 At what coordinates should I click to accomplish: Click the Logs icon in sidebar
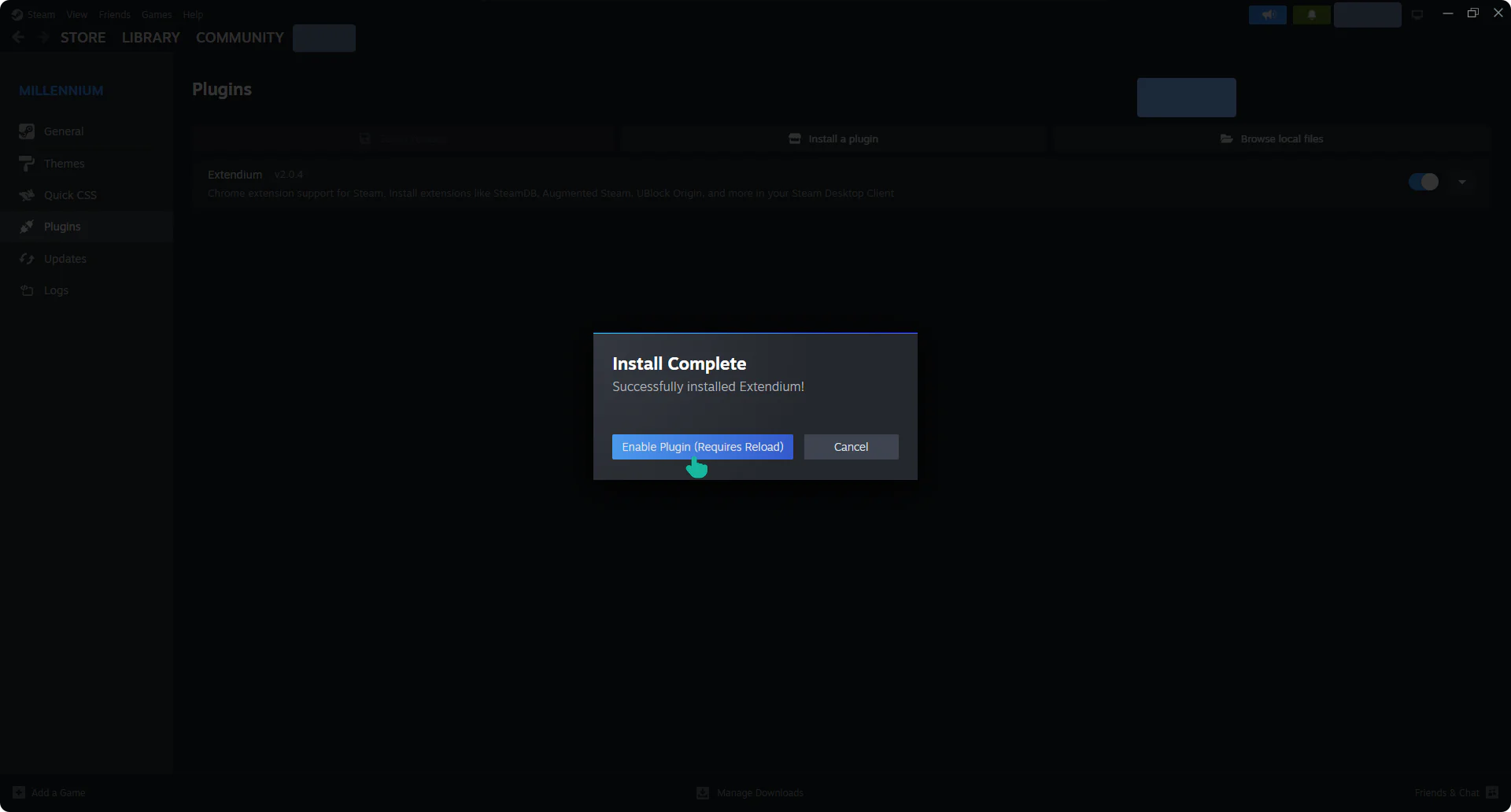[x=27, y=290]
